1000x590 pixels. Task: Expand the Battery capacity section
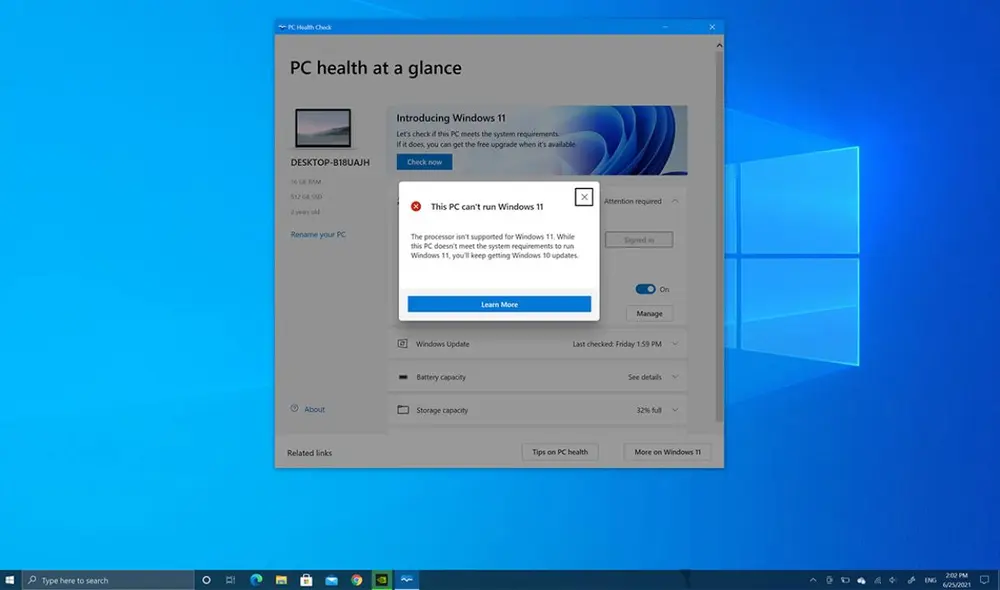coord(676,377)
